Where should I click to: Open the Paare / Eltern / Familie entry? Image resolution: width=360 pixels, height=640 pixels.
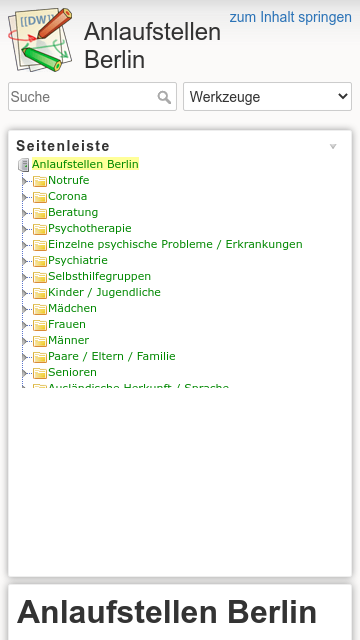click(111, 356)
